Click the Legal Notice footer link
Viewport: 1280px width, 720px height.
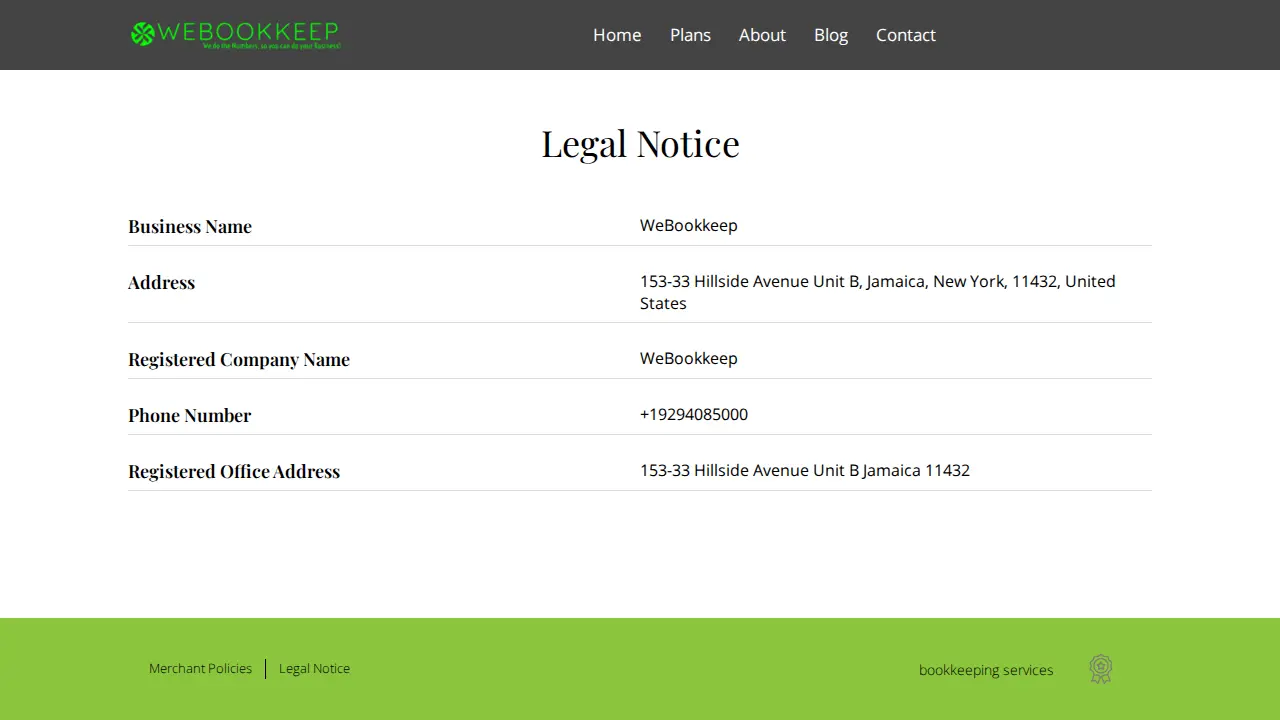click(x=314, y=668)
